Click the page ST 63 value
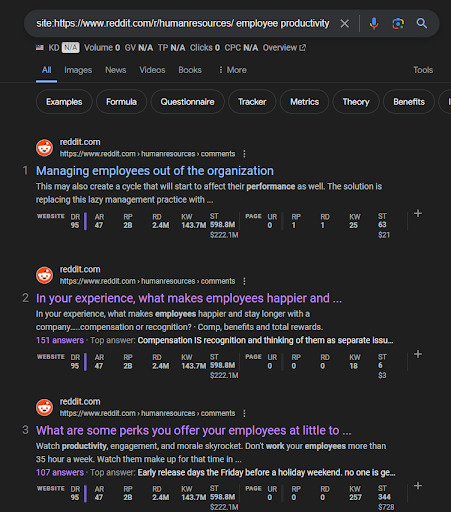 point(382,225)
